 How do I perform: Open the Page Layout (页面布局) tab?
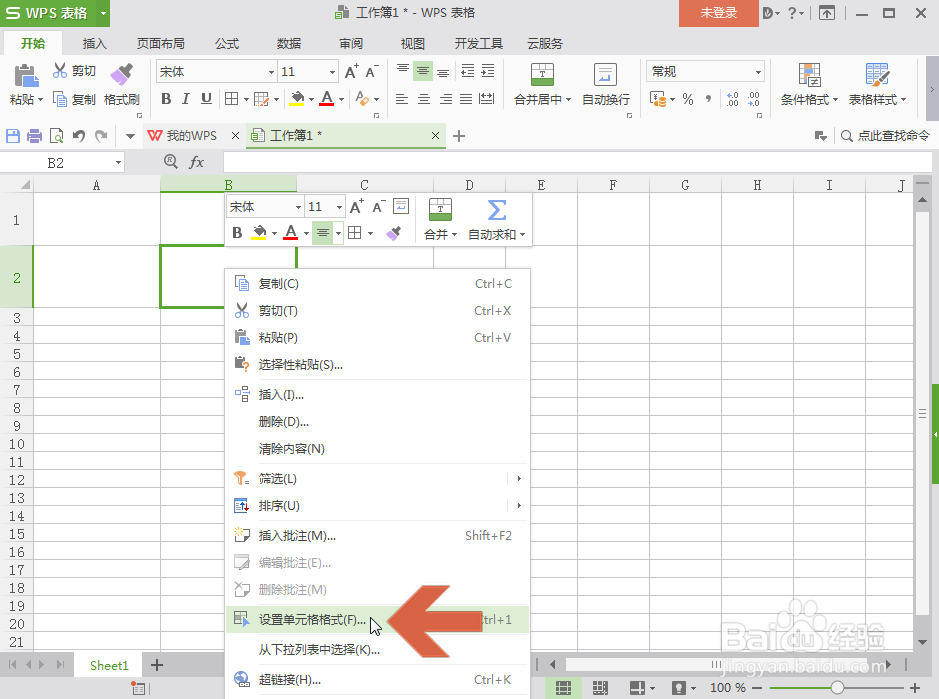pos(160,44)
